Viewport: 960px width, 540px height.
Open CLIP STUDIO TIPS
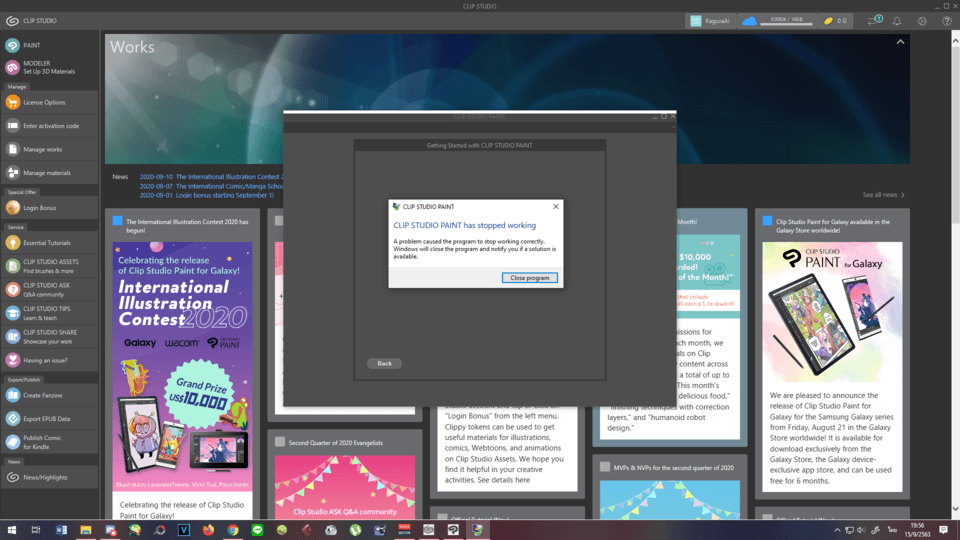pos(49,313)
